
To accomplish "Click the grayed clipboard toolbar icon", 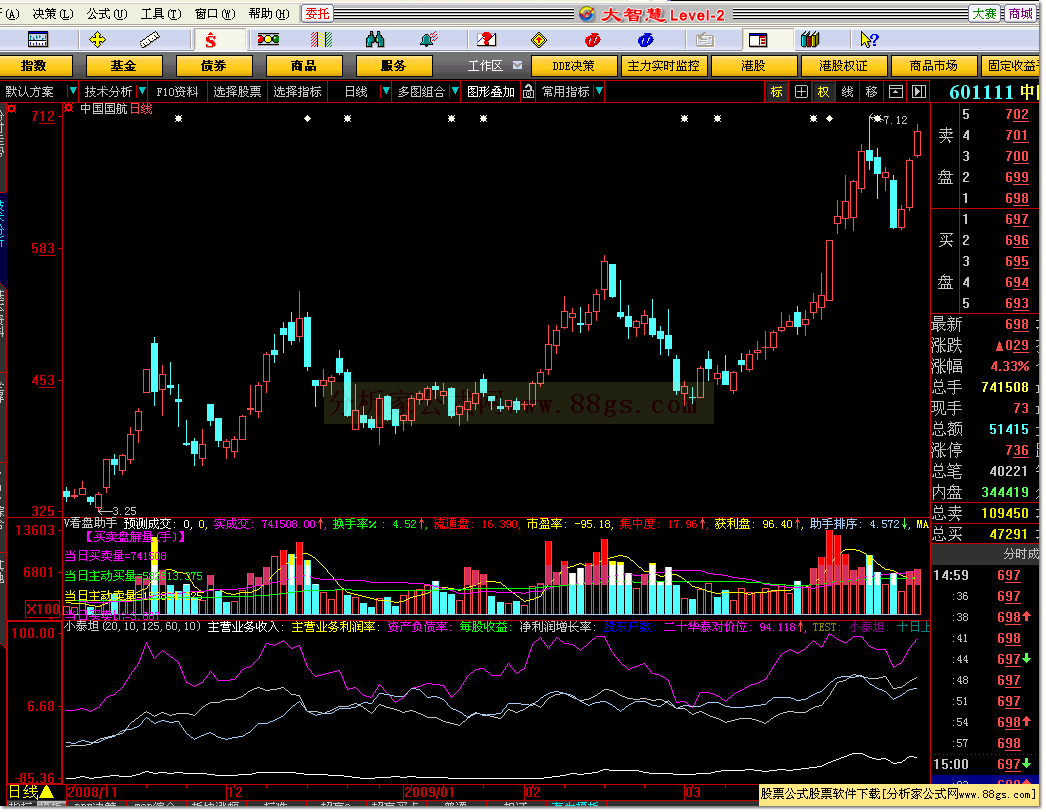I will [x=704, y=40].
